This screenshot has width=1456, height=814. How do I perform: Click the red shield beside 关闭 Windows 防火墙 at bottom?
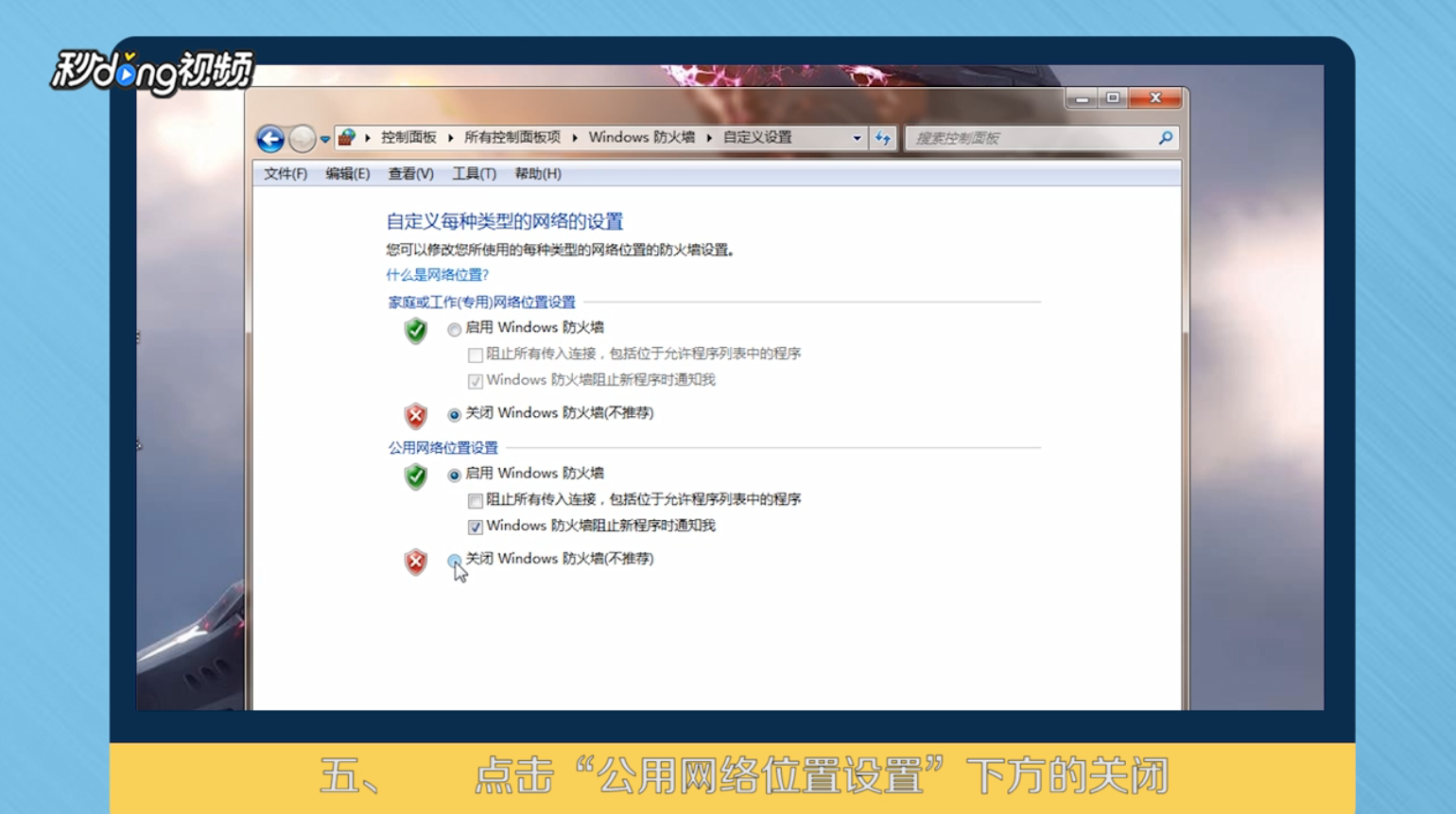[x=414, y=561]
